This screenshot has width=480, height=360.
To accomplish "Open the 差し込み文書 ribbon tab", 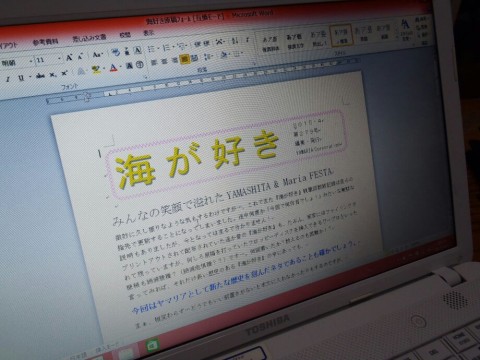I will click(x=89, y=38).
